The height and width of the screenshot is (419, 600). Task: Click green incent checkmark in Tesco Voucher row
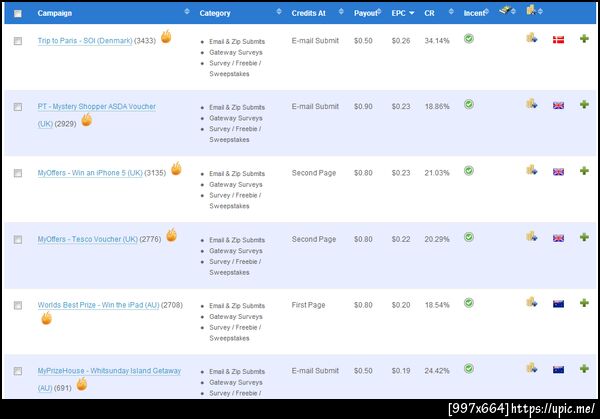click(x=469, y=237)
